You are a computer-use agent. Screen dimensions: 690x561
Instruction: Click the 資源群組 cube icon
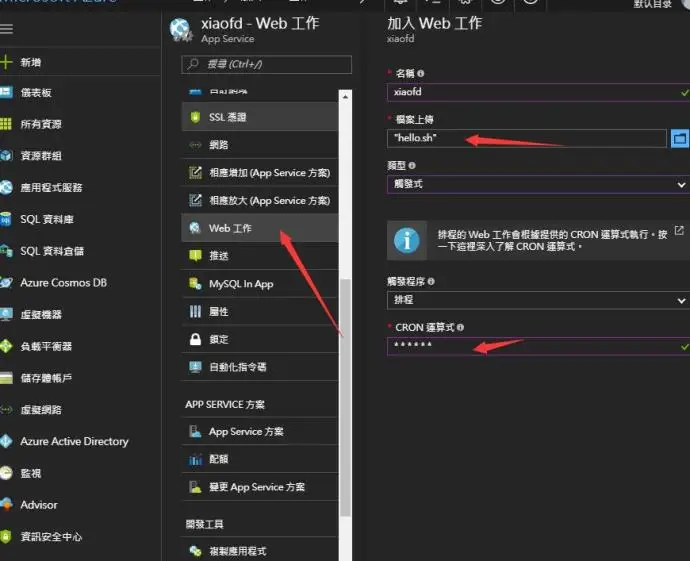6,155
